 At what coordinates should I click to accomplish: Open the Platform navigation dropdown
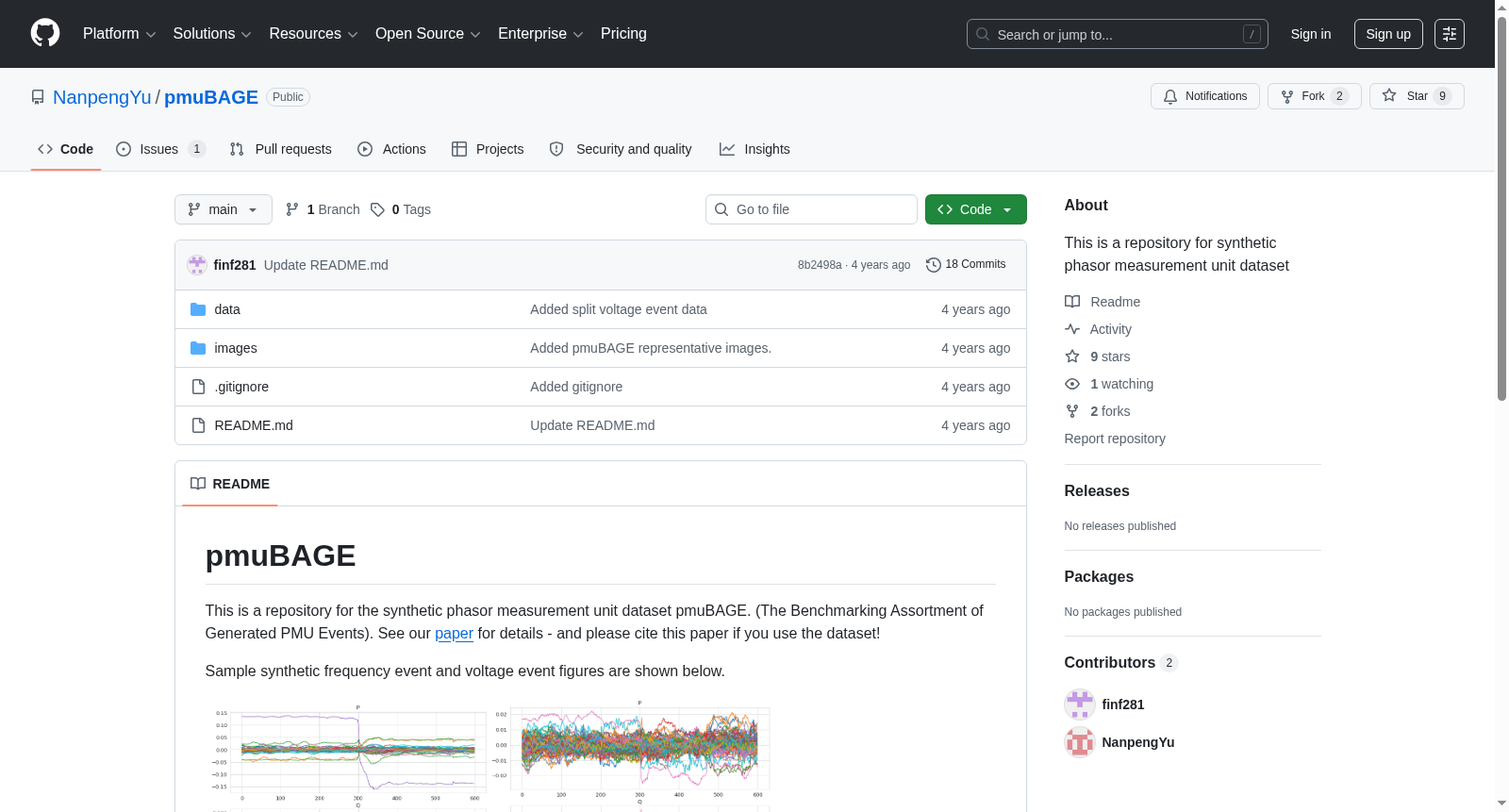[119, 34]
